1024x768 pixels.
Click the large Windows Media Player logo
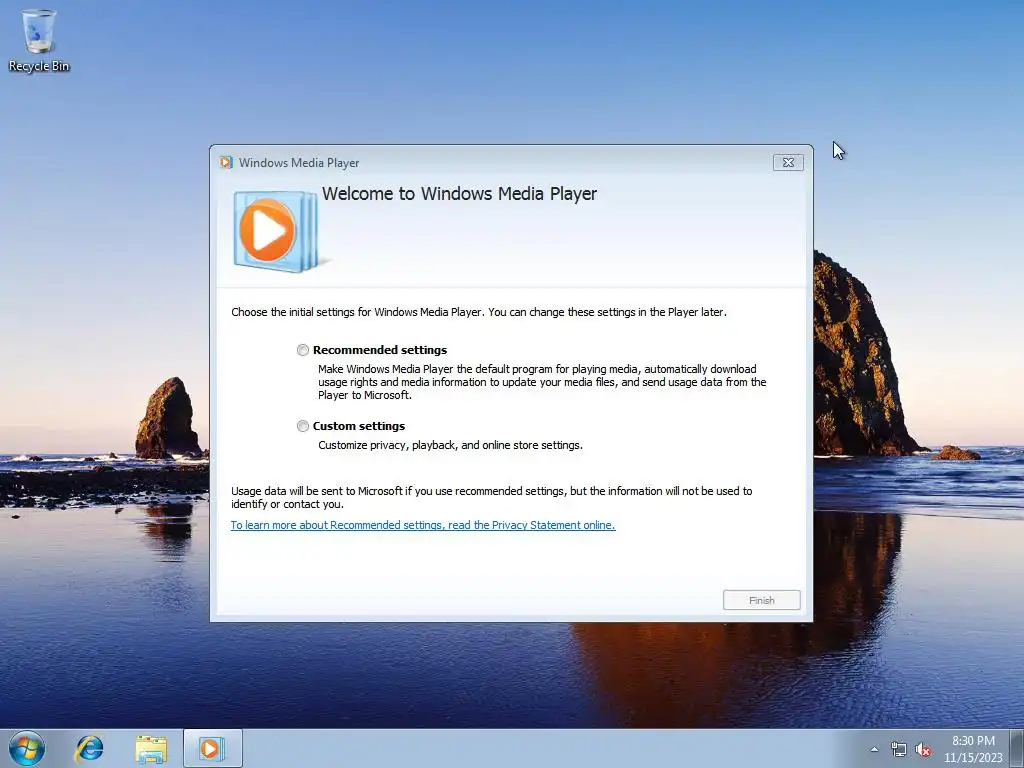point(277,231)
